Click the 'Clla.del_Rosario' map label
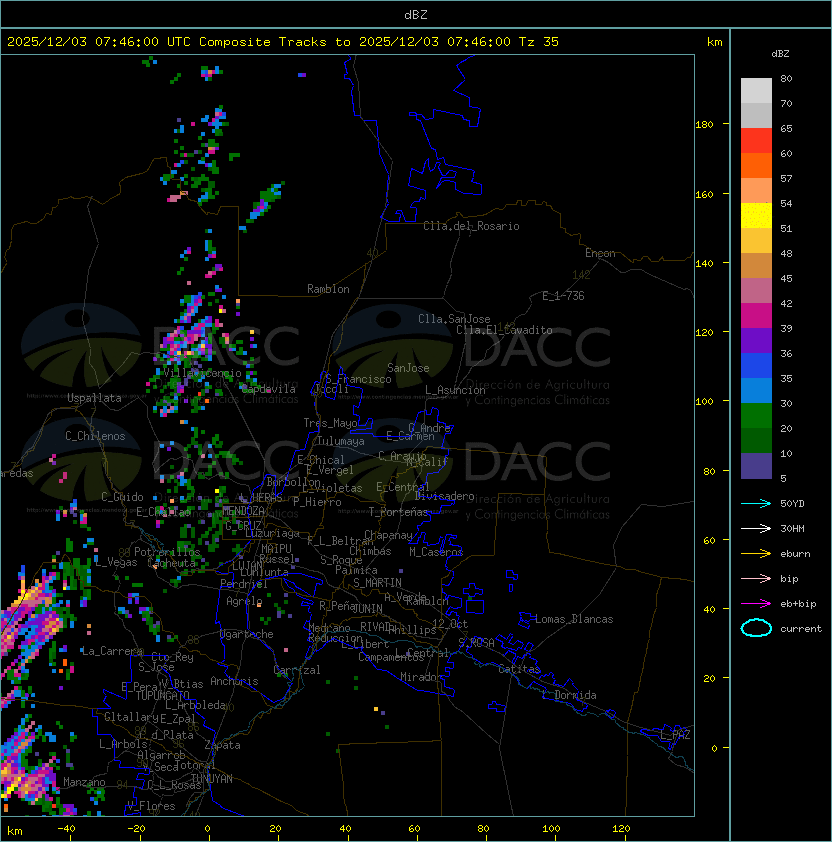Viewport: 832px width, 842px height. click(x=471, y=226)
